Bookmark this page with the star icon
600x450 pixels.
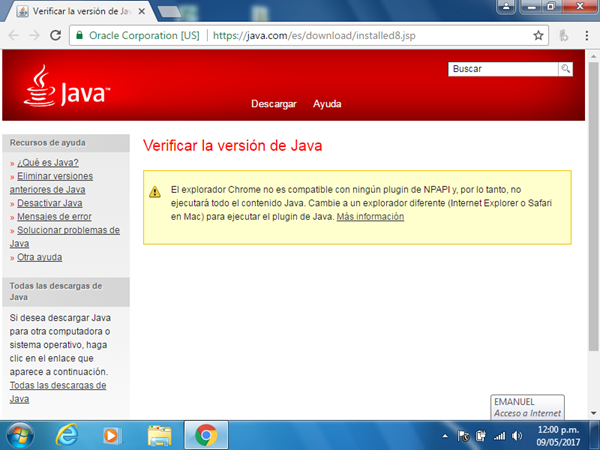538,36
